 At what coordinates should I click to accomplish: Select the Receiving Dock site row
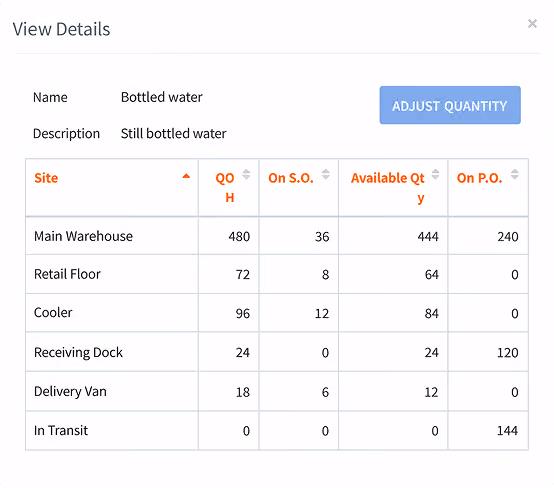pyautogui.click(x=277, y=352)
